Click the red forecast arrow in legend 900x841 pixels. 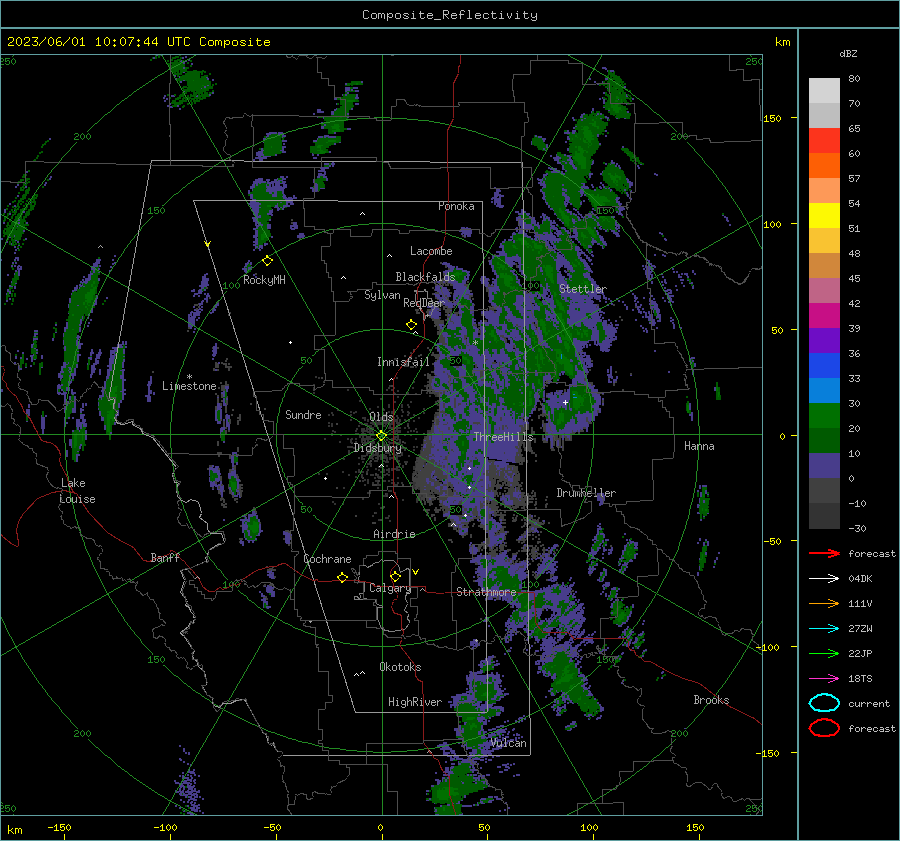824,553
